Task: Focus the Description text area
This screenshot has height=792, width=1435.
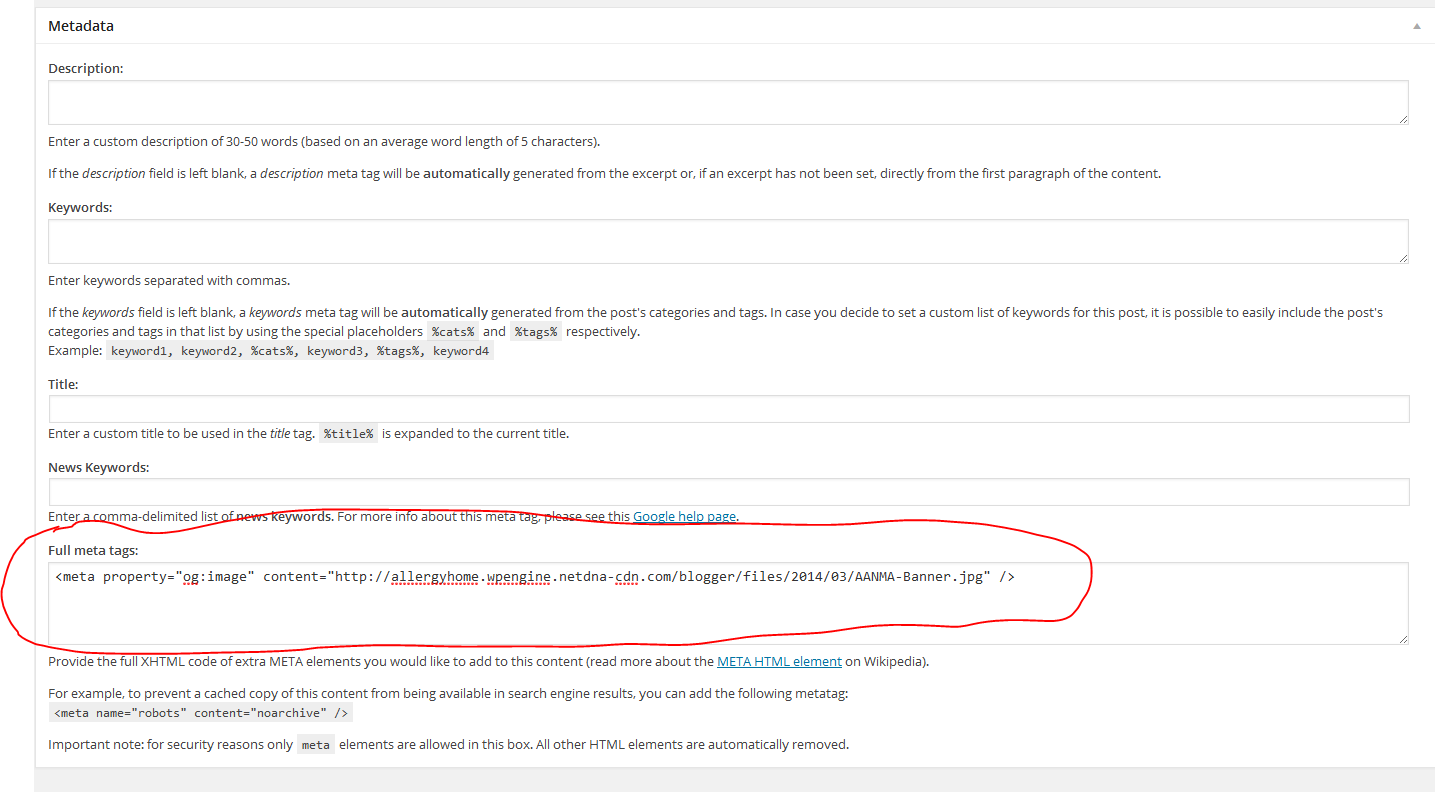Action: pos(728,103)
